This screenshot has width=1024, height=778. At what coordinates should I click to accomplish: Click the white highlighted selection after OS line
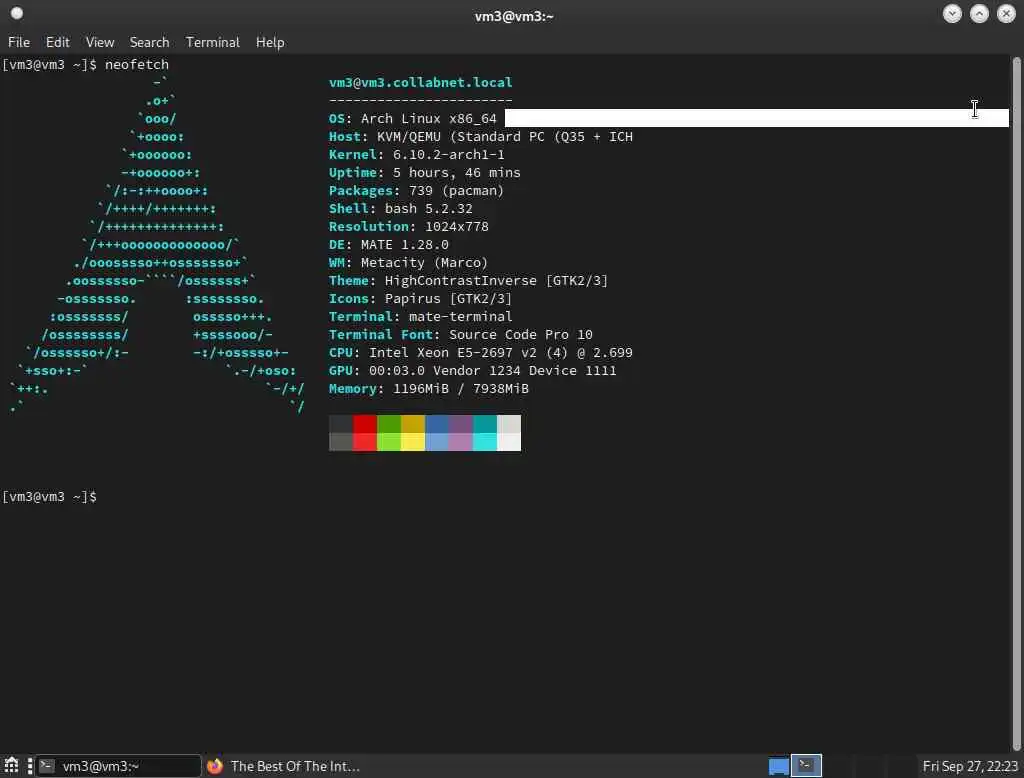[x=757, y=118]
